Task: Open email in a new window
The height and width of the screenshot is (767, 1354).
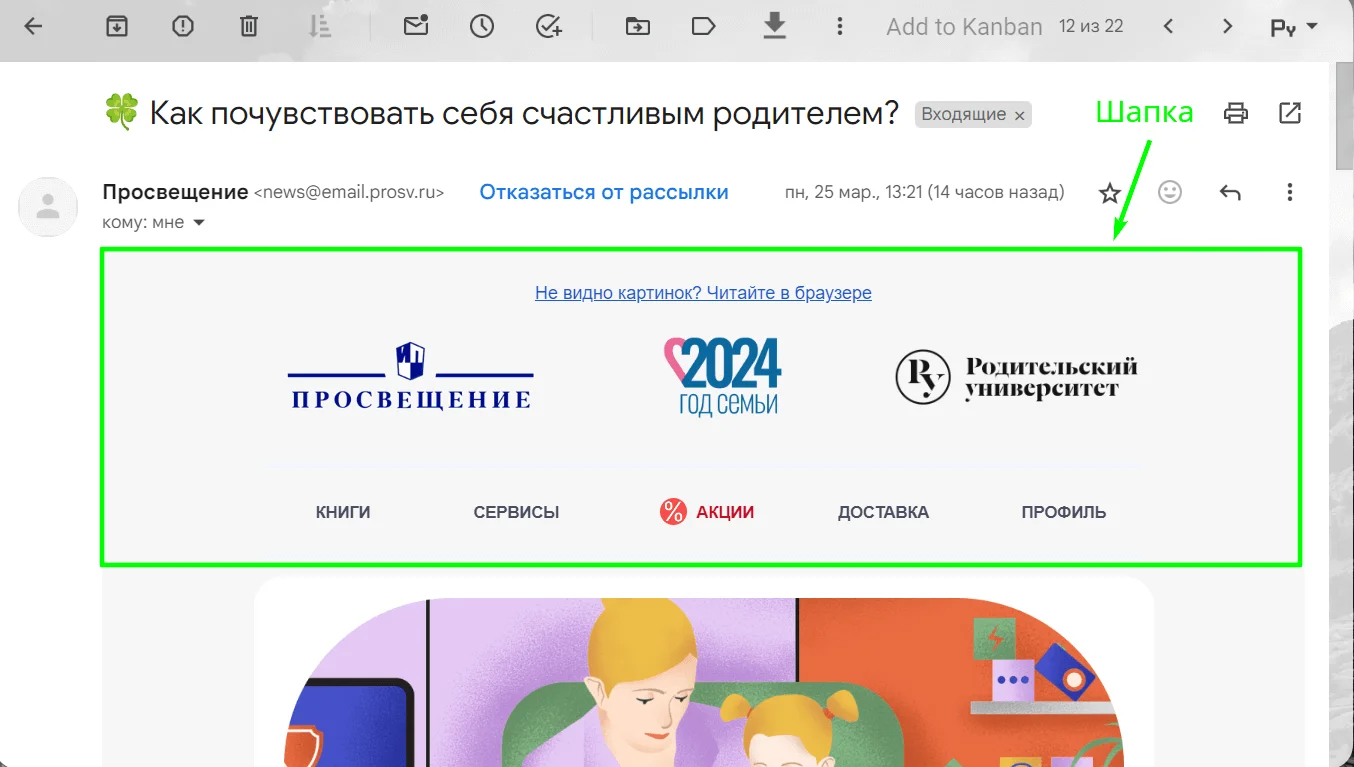Action: coord(1290,113)
